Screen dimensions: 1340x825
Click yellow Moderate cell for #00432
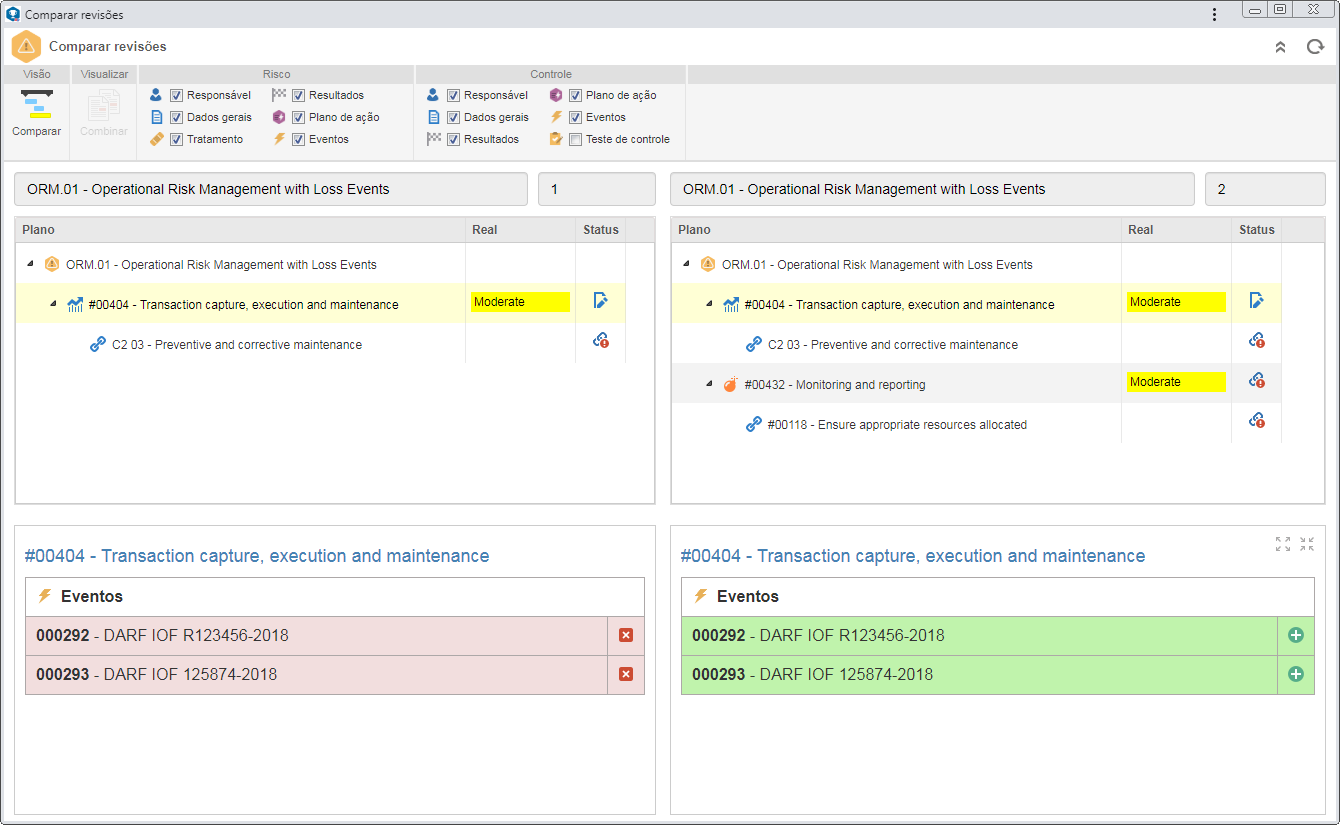click(1176, 382)
